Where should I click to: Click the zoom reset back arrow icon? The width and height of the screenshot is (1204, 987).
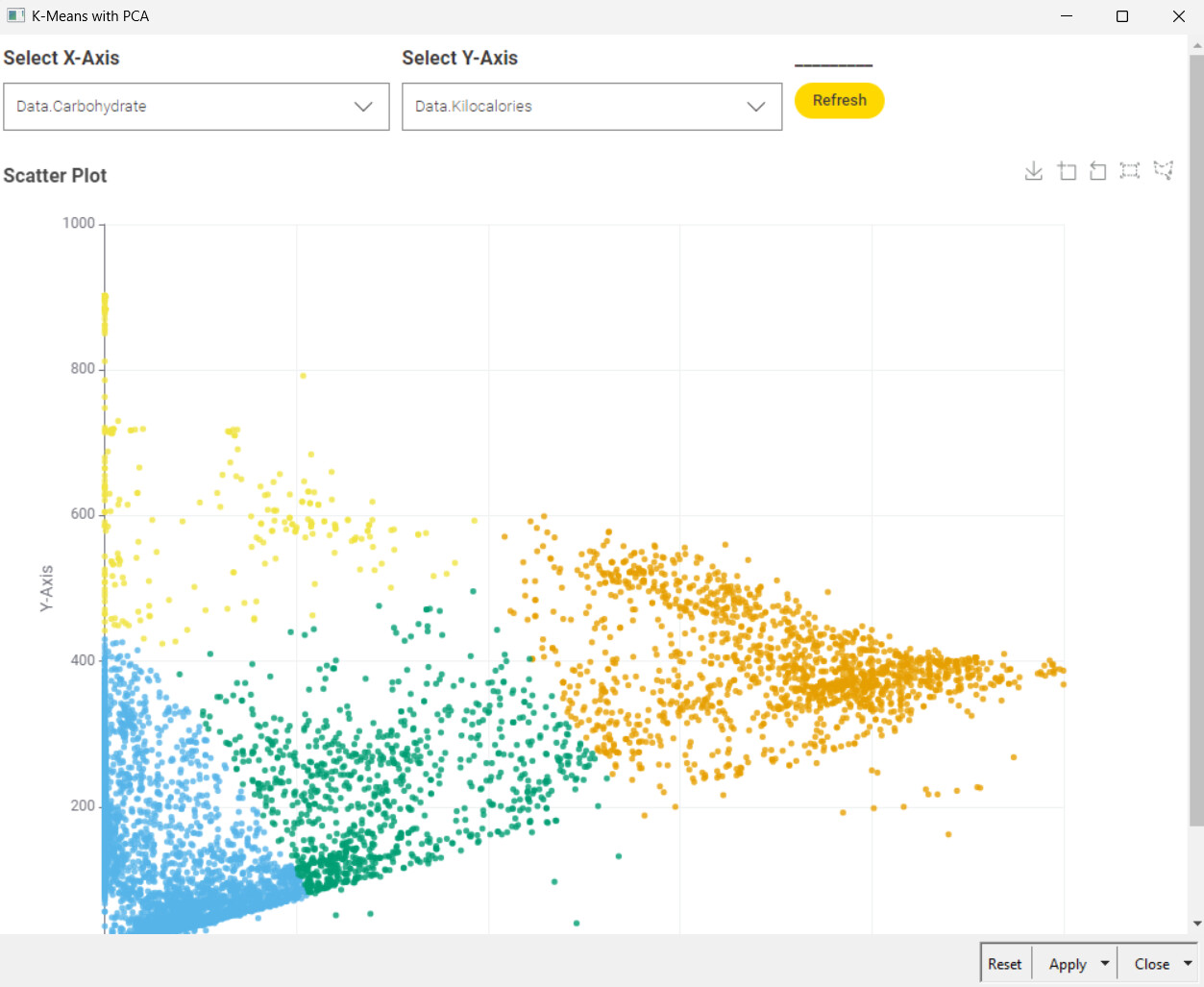tap(1097, 171)
